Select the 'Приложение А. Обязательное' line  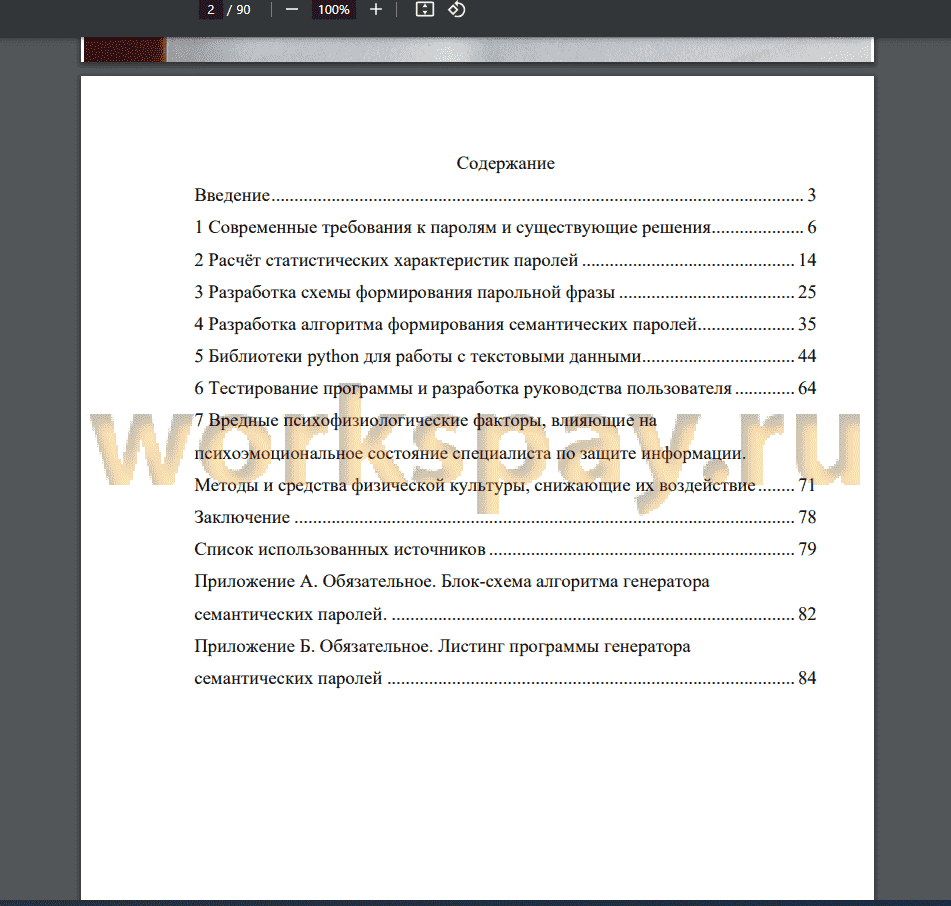pos(452,582)
